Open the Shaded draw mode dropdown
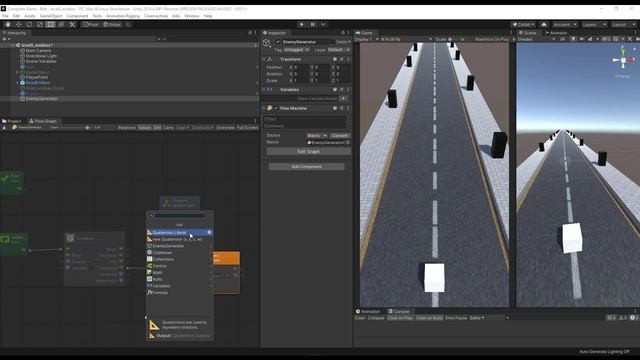This screenshot has width=640, height=360. coord(536,39)
